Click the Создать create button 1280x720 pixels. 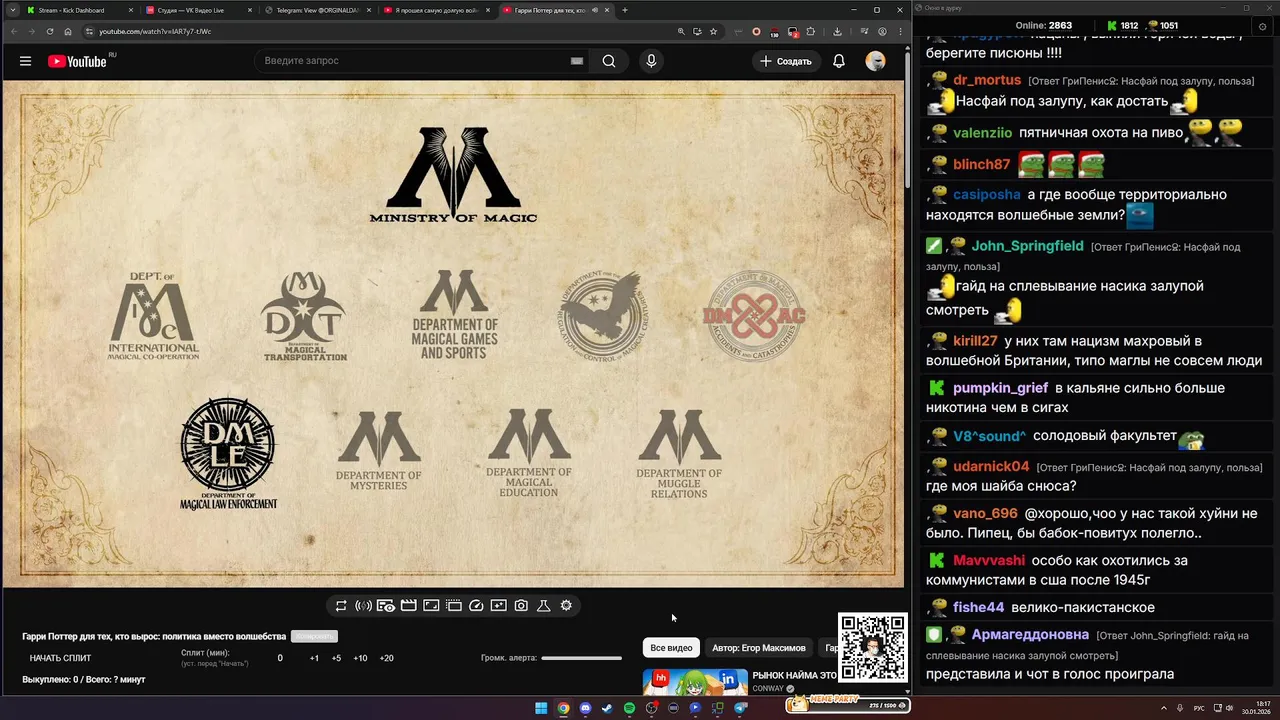[x=786, y=61]
